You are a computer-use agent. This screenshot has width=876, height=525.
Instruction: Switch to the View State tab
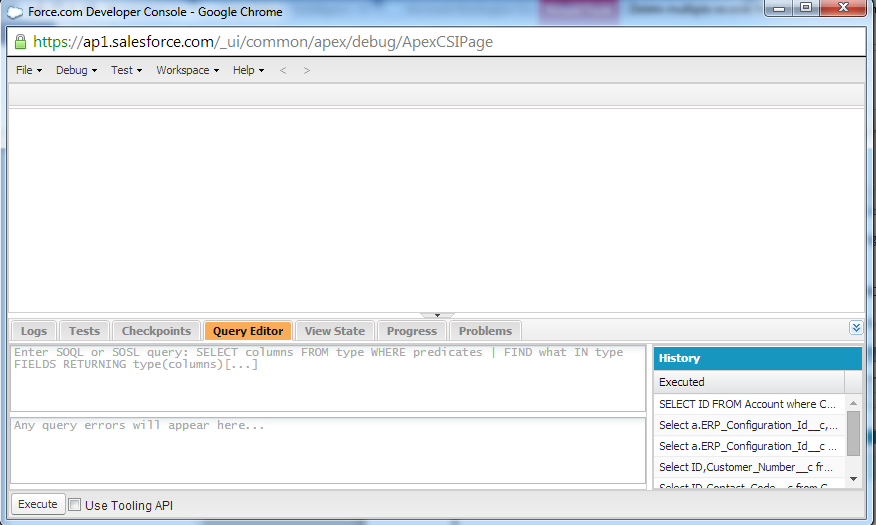(x=335, y=331)
